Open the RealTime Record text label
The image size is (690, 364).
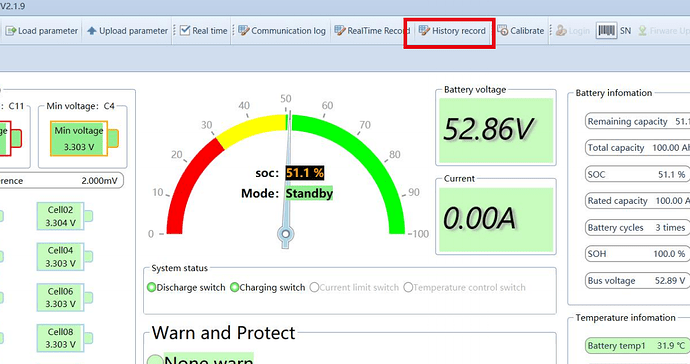point(378,31)
